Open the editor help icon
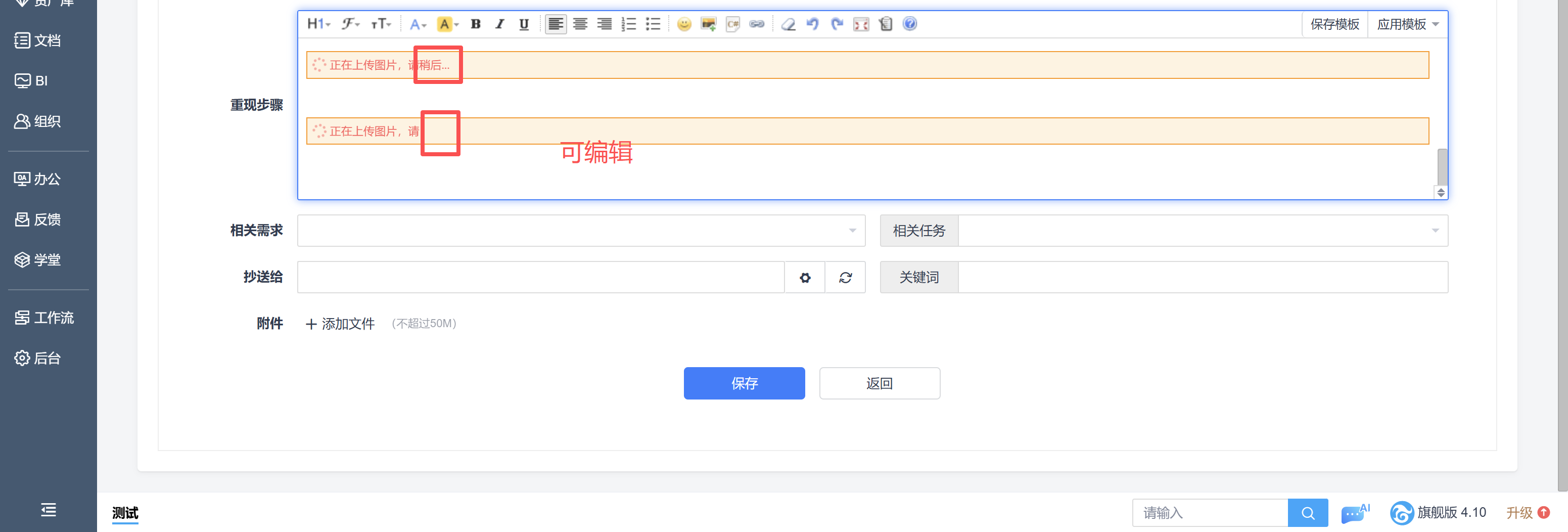This screenshot has height=532, width=1568. point(910,24)
